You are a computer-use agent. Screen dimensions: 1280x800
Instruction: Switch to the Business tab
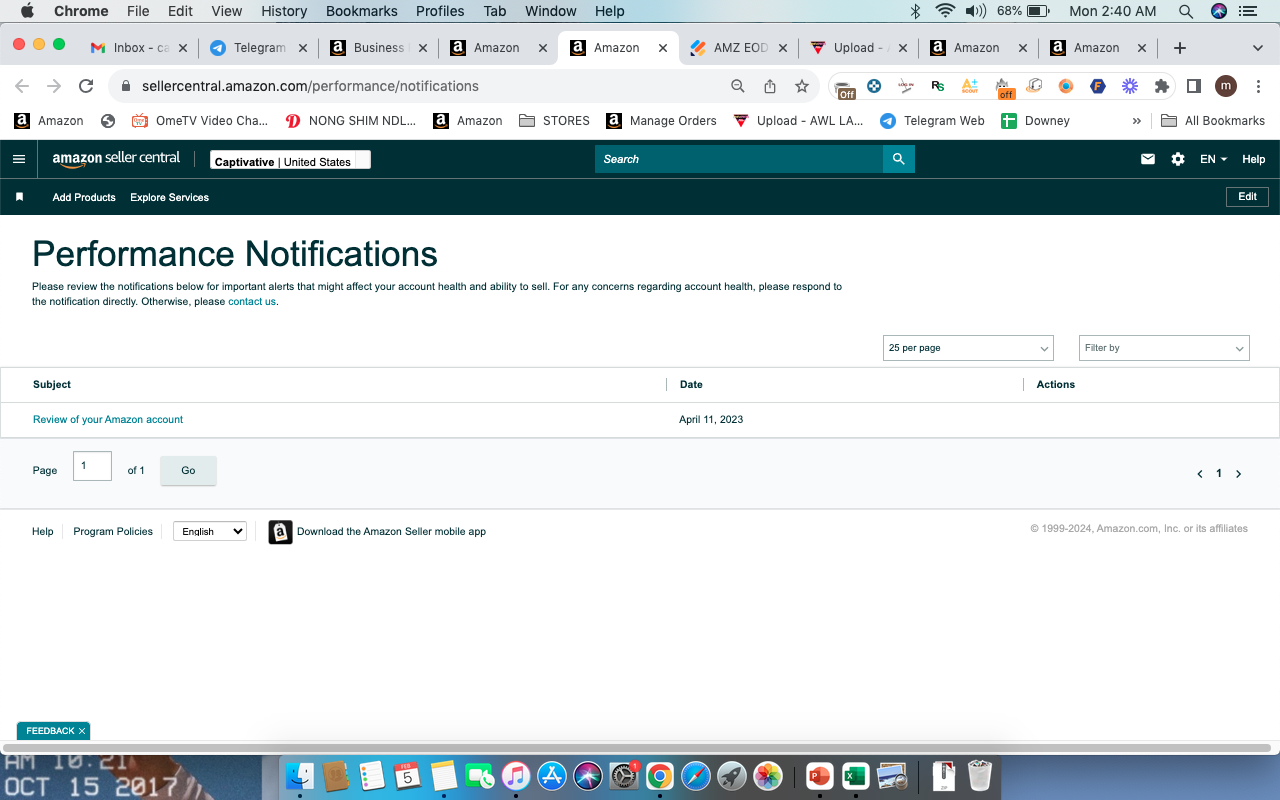pyautogui.click(x=378, y=47)
